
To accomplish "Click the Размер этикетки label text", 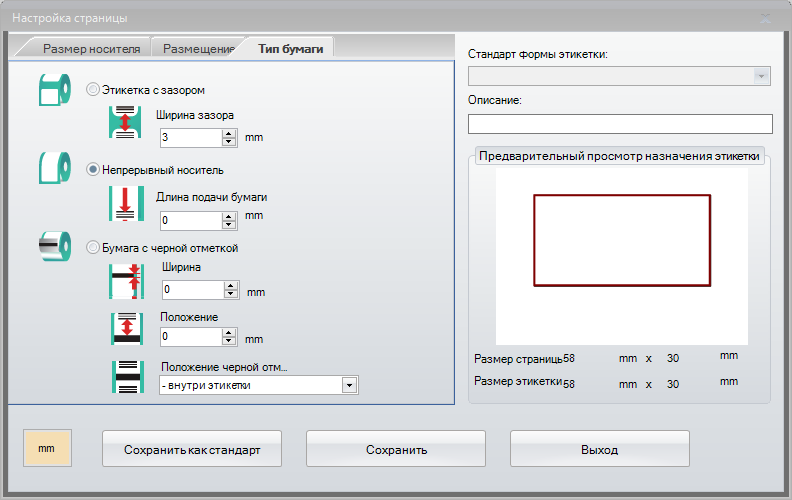I will (x=518, y=381).
